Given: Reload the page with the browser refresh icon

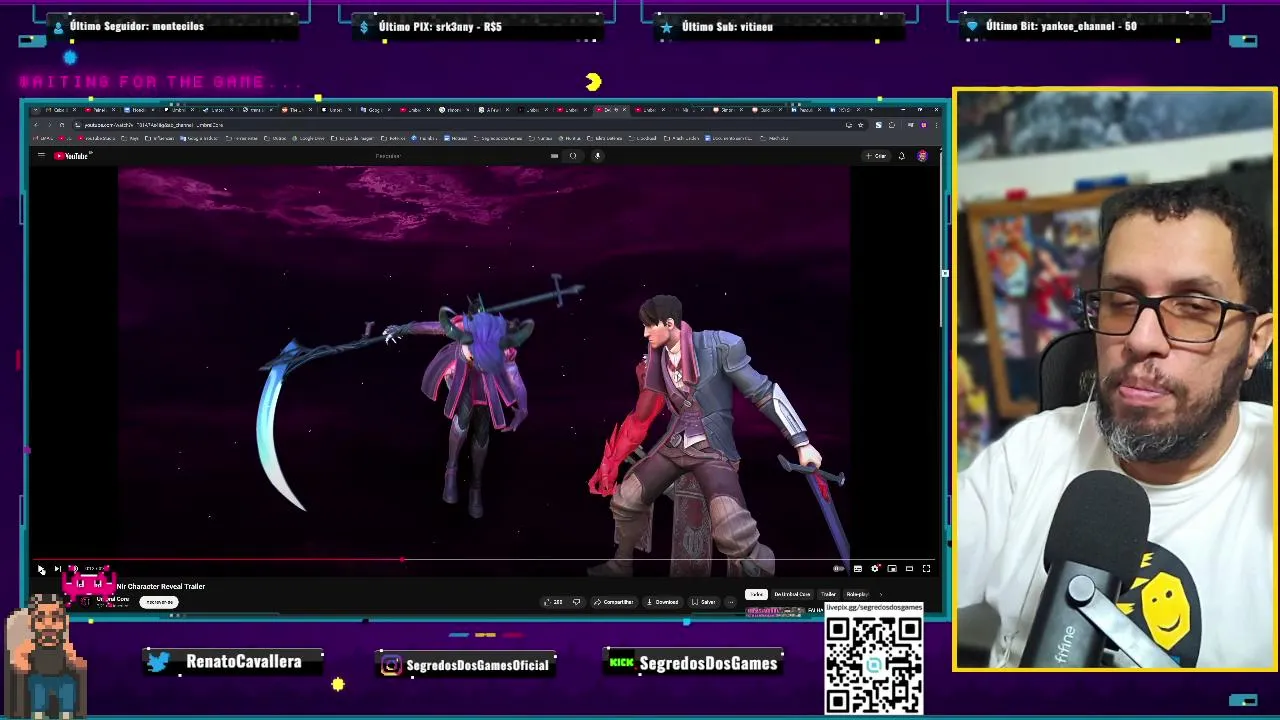Looking at the screenshot, I should tap(62, 125).
